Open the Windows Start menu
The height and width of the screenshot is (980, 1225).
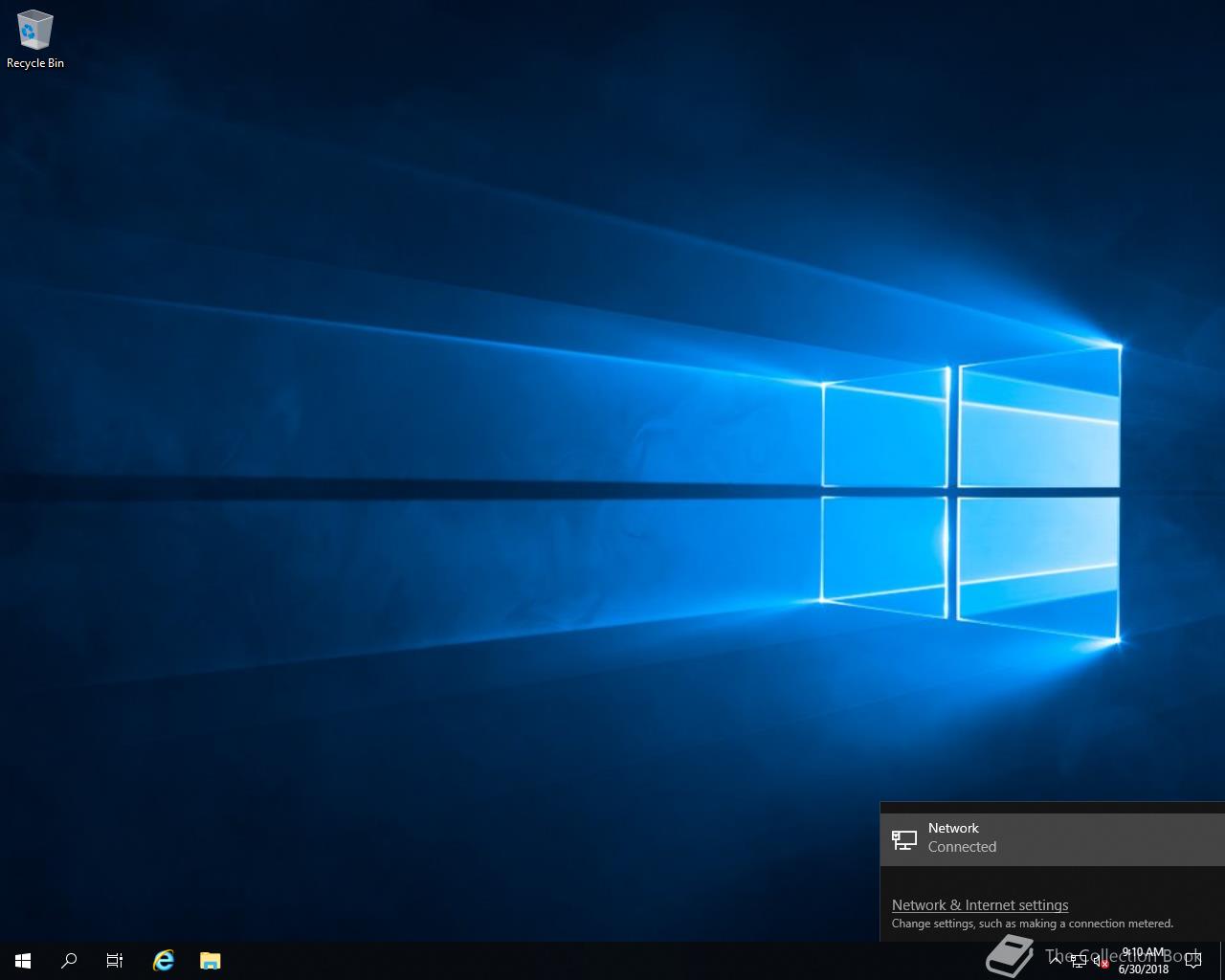coord(23,961)
